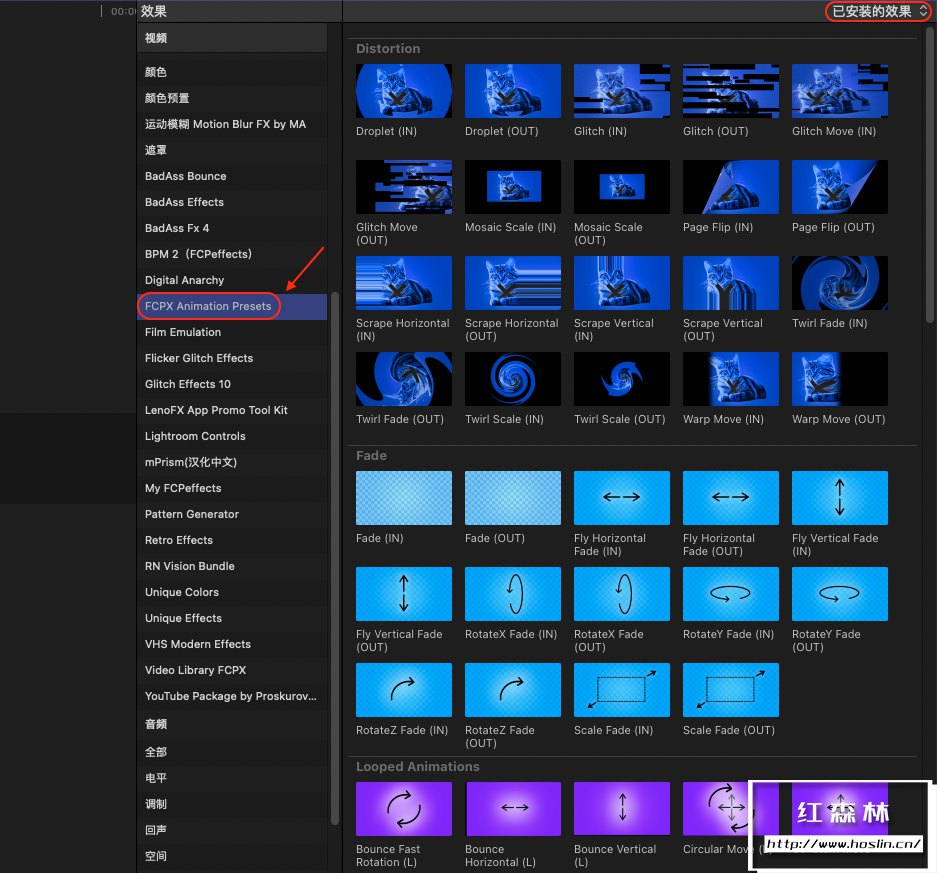The image size is (937, 873).
Task: Open YouTube Package by Proskurov category
Action: pos(232,696)
